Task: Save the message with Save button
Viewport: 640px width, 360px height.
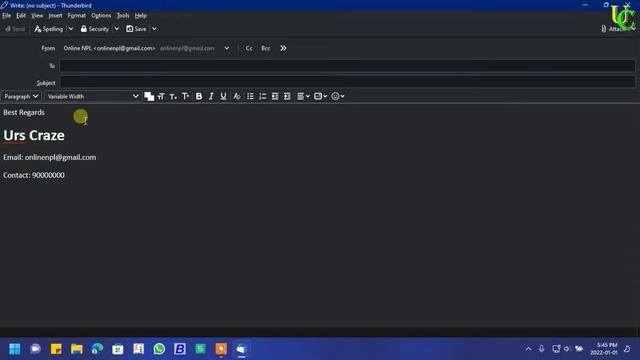Action: tap(136, 29)
